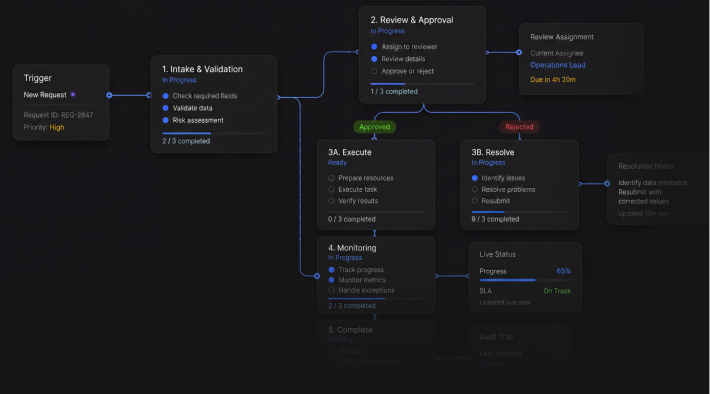This screenshot has height=394, width=710.
Task: Click the purple dot beside New Request
Action: [73, 95]
